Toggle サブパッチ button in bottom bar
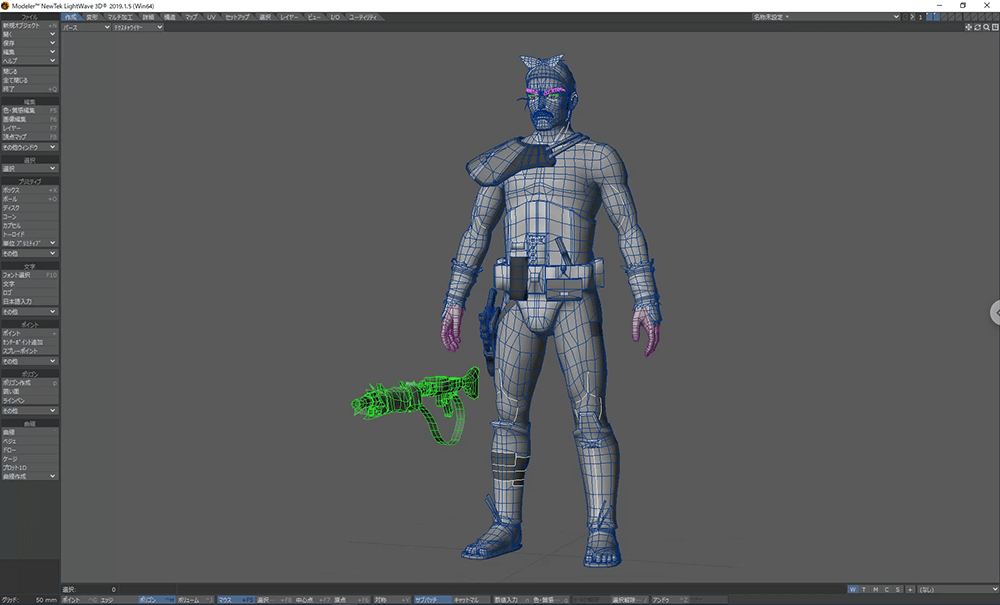Screen dimensions: 1000x605 click(x=432, y=601)
